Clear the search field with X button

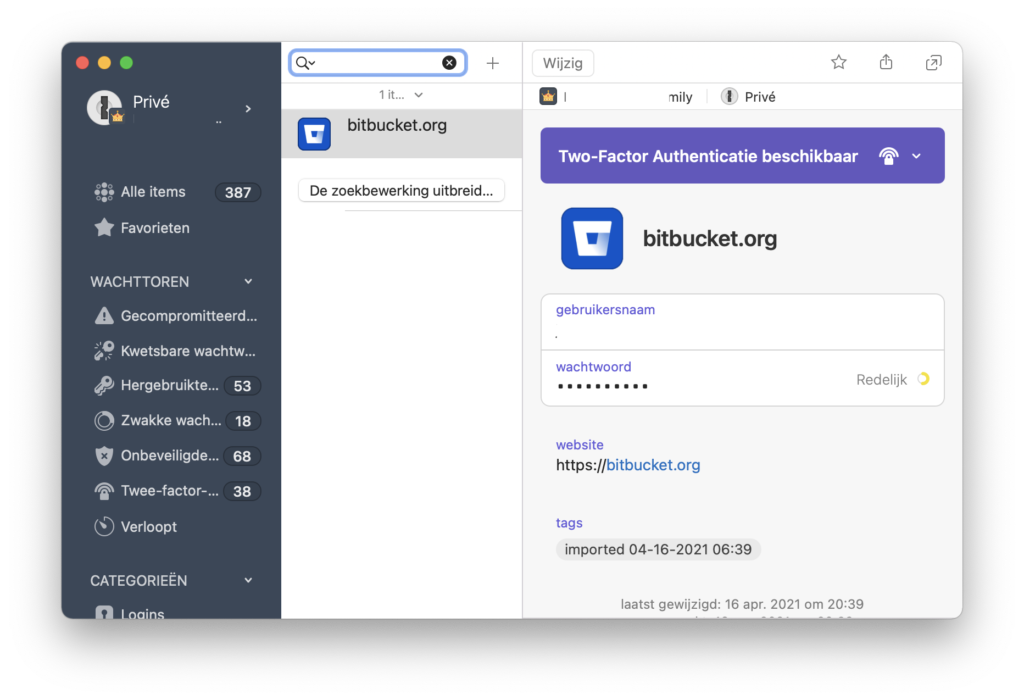tap(449, 63)
